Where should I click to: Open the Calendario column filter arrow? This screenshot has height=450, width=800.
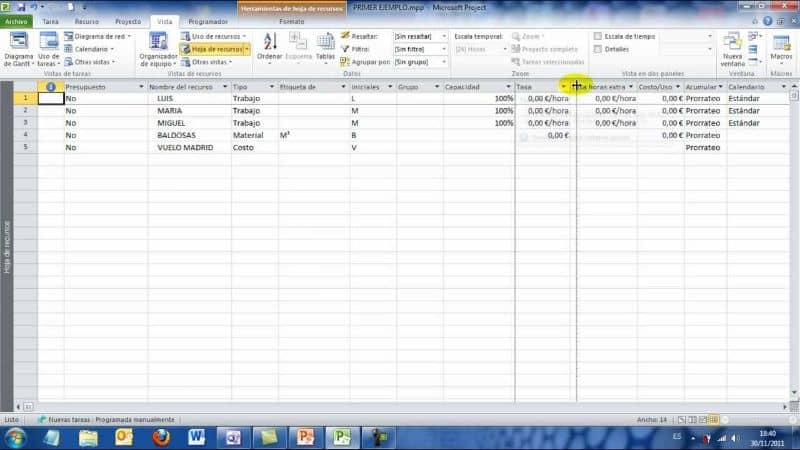coord(784,87)
